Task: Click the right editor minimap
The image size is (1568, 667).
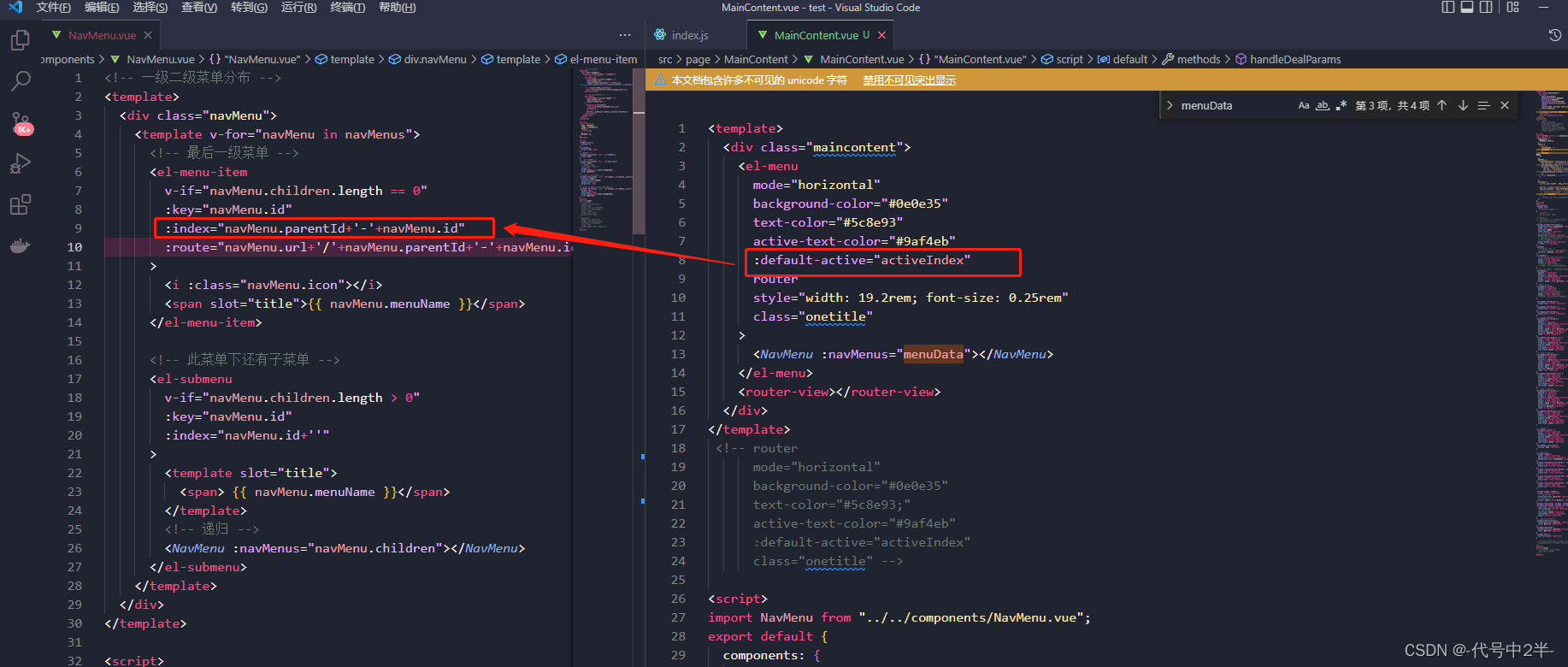Action: [1550, 325]
